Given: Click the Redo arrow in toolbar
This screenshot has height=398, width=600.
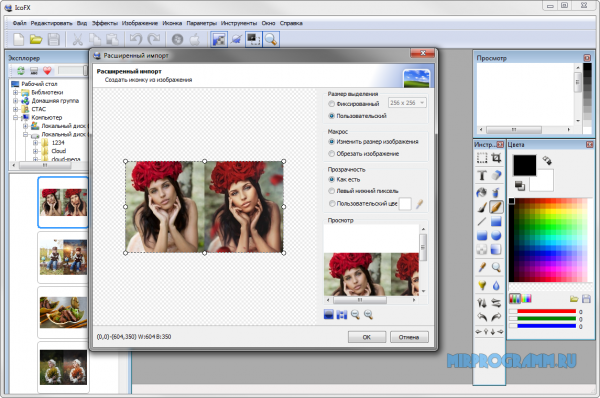Looking at the screenshot, I should pyautogui.click(x=154, y=39).
